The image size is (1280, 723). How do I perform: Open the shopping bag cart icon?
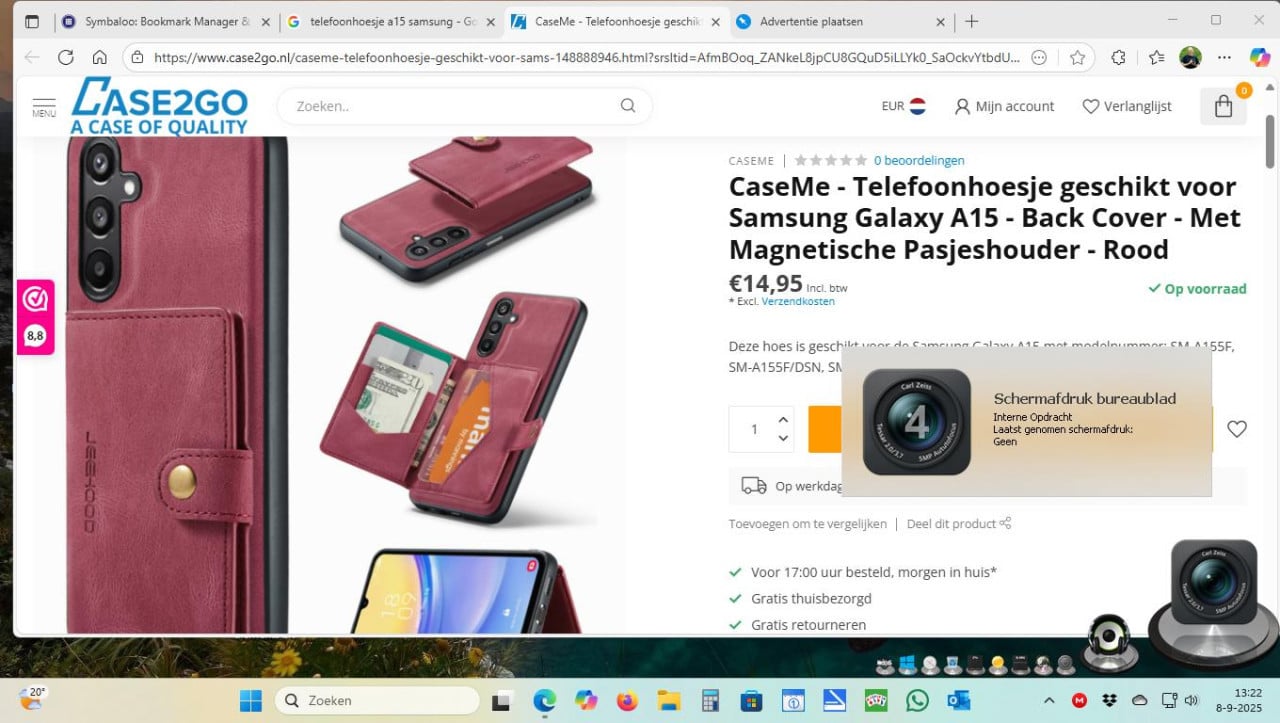point(1223,106)
